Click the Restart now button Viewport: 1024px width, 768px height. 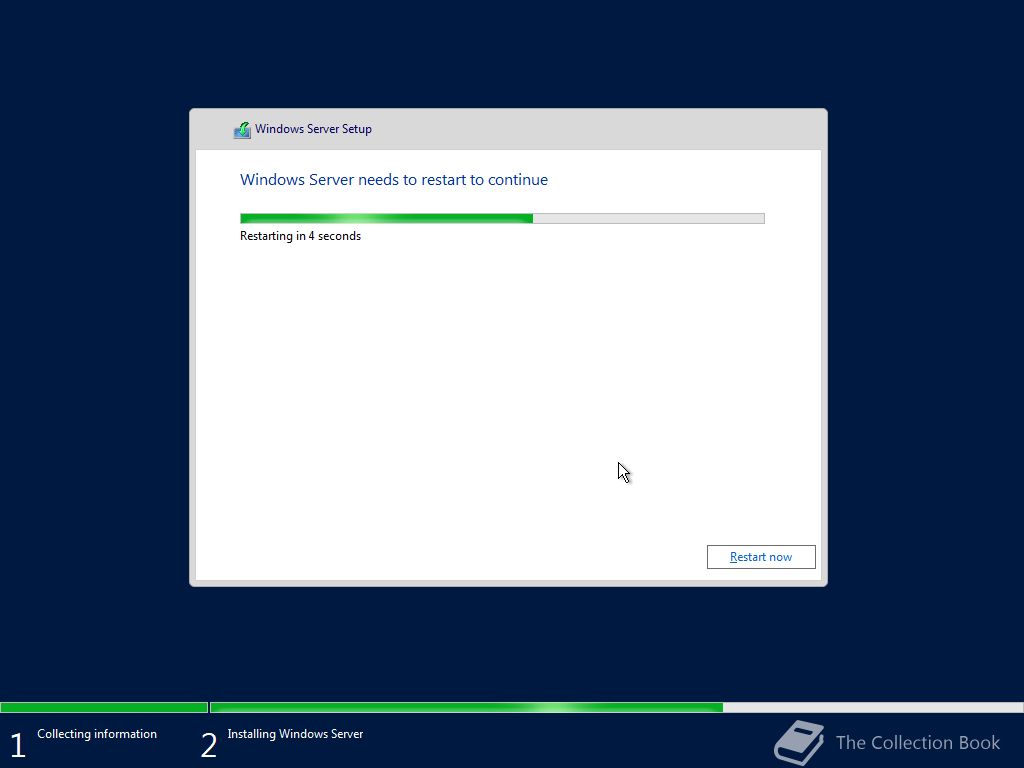pyautogui.click(x=761, y=557)
